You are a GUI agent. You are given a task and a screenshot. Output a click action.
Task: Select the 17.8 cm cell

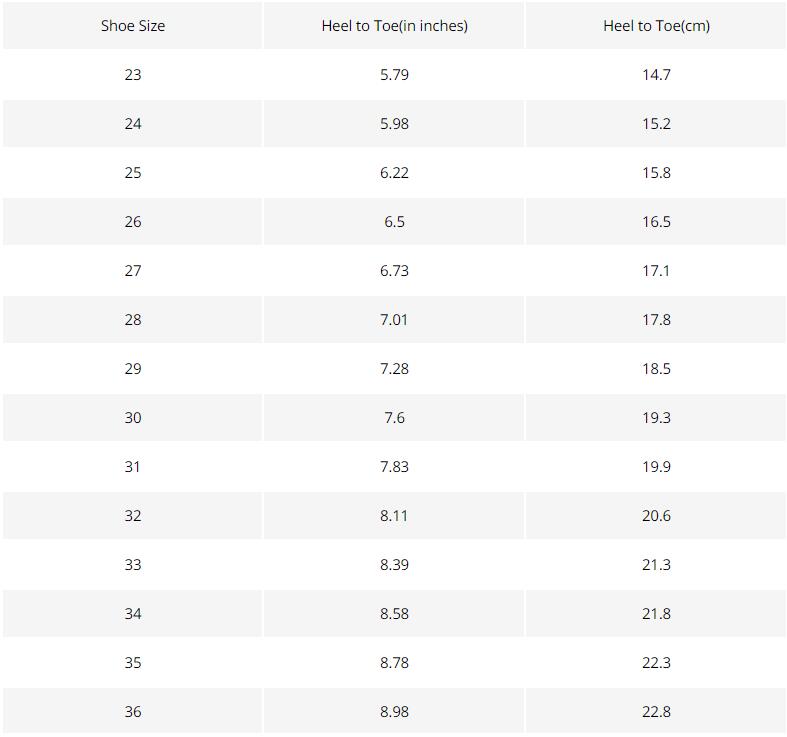tap(656, 320)
